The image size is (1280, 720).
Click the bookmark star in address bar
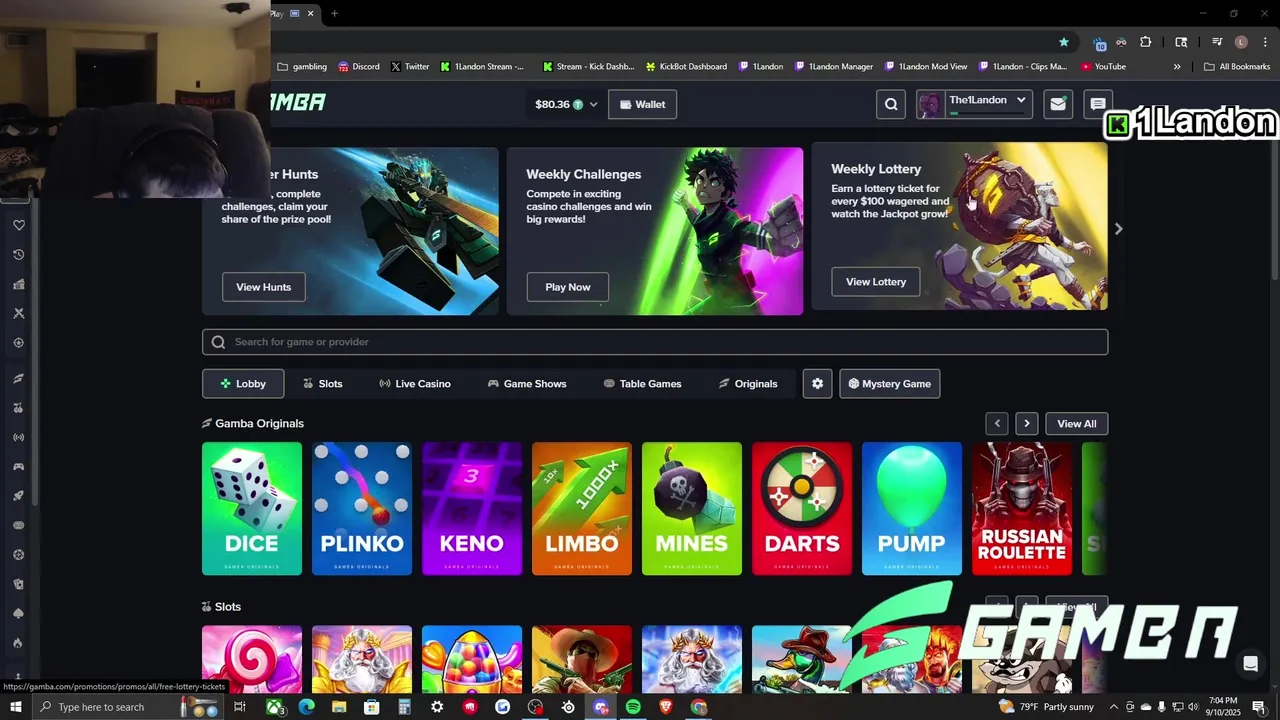1064,42
